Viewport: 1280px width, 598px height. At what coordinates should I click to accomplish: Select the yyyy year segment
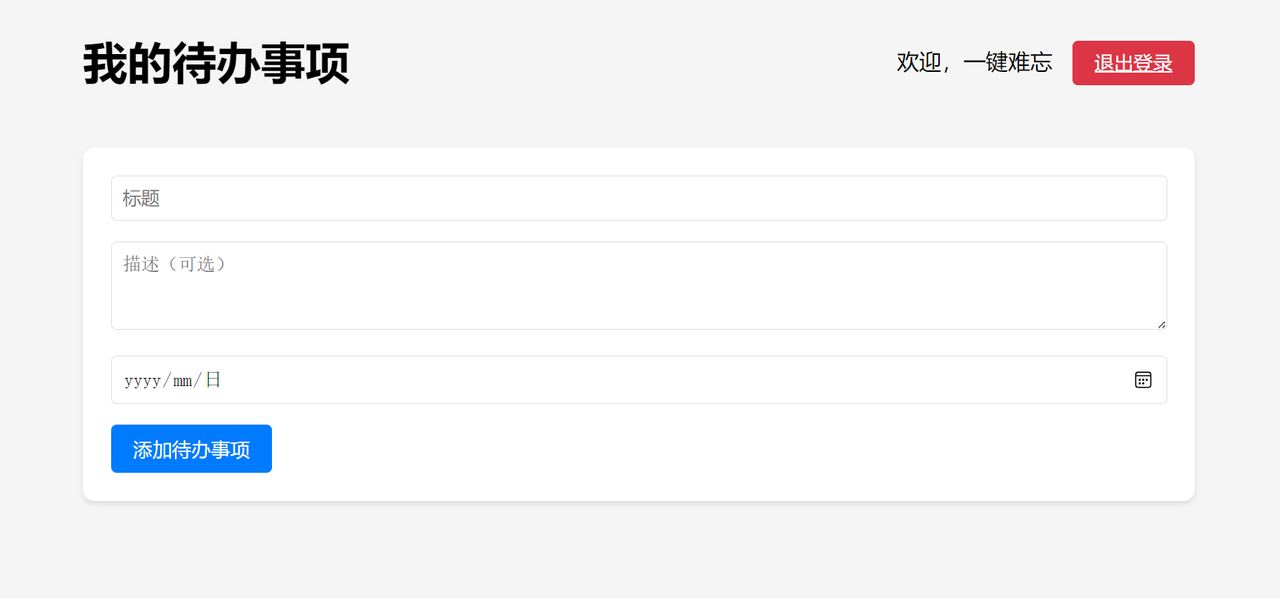tap(142, 381)
